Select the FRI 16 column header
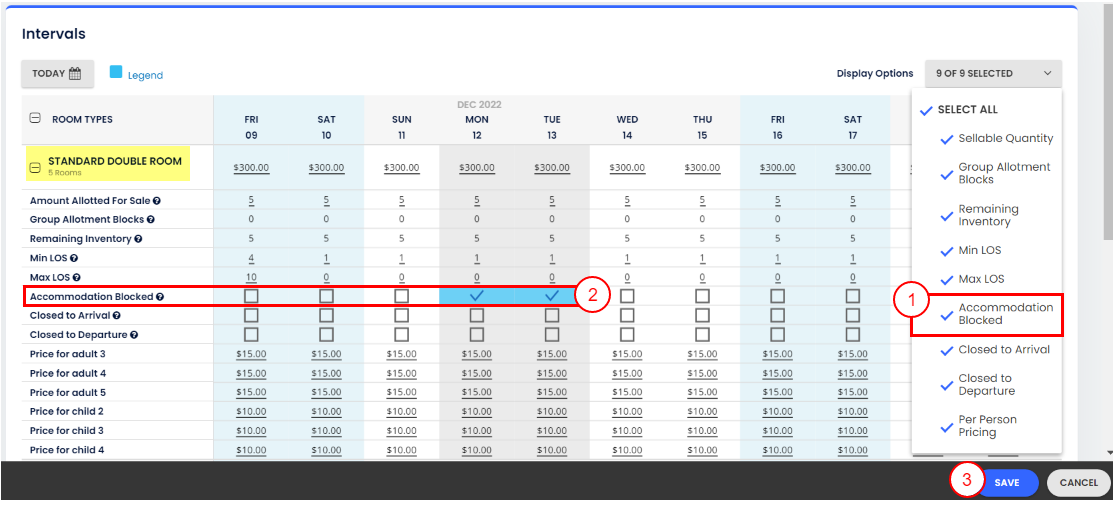 (x=777, y=127)
